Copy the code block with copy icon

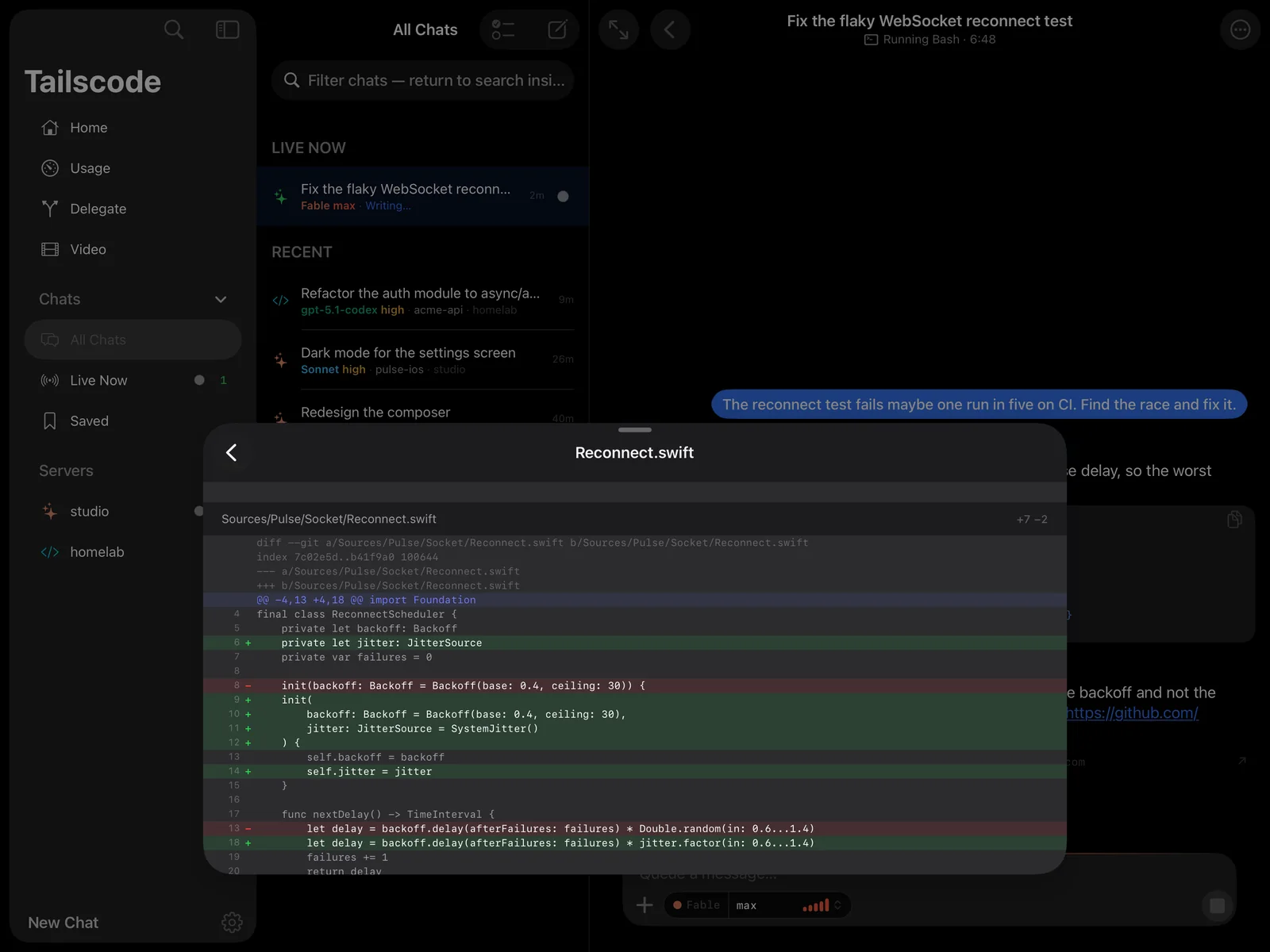(1234, 520)
